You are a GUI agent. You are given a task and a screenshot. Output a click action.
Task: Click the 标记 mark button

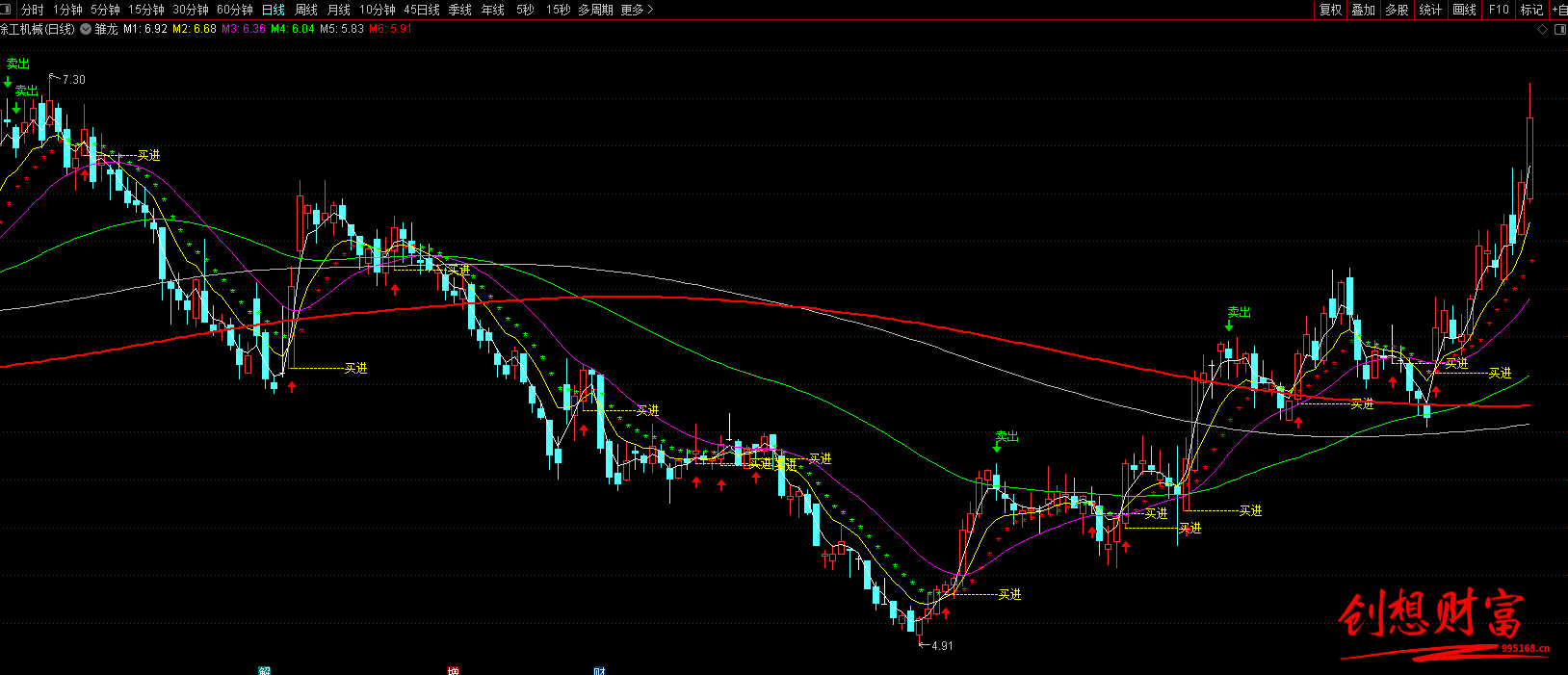point(1531,10)
